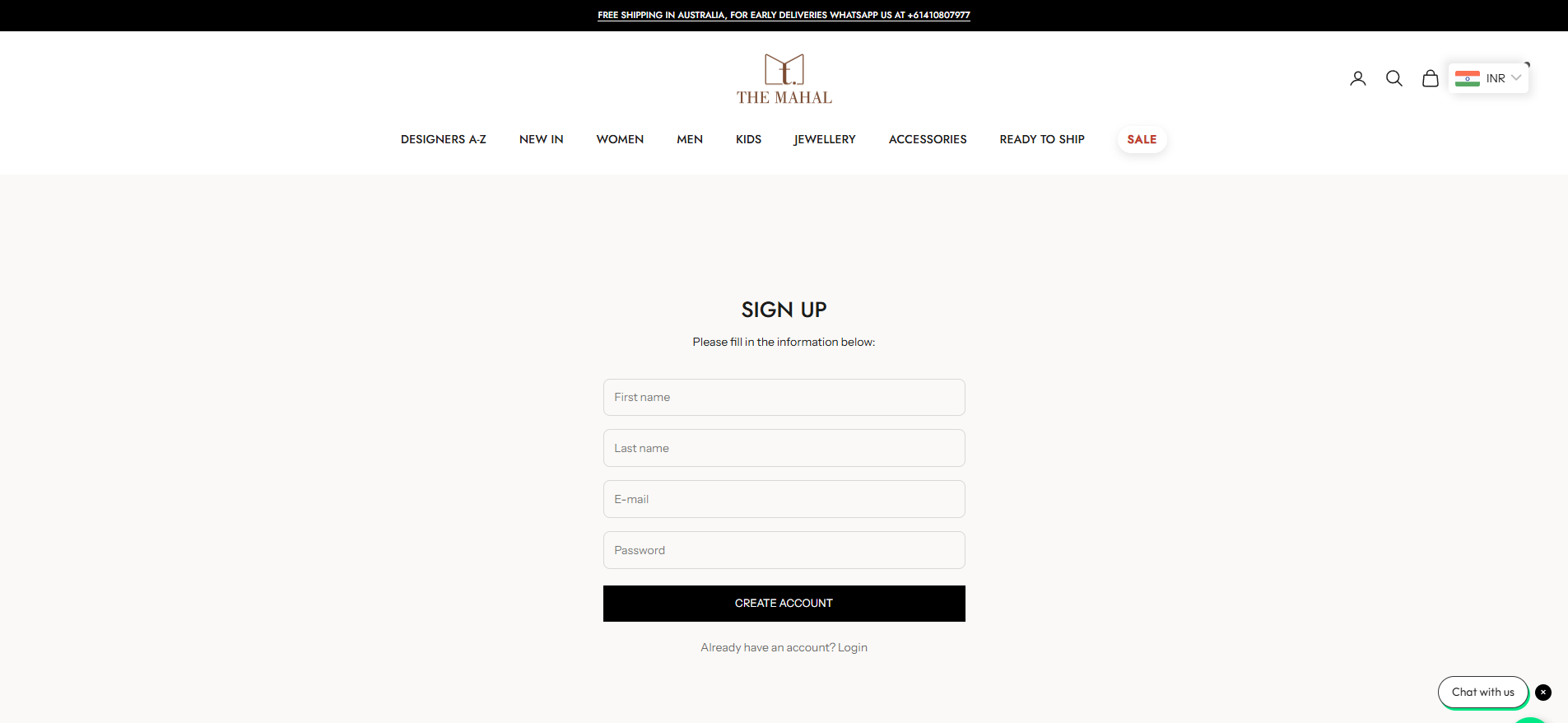The height and width of the screenshot is (723, 1568).
Task: Open the Kids menu item
Action: point(748,139)
